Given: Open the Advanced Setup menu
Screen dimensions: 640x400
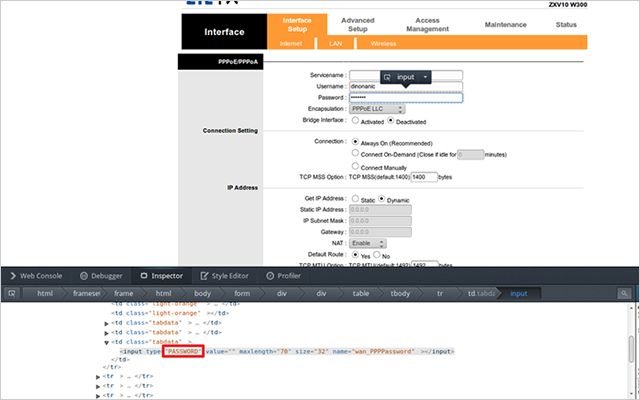Looking at the screenshot, I should tap(357, 24).
